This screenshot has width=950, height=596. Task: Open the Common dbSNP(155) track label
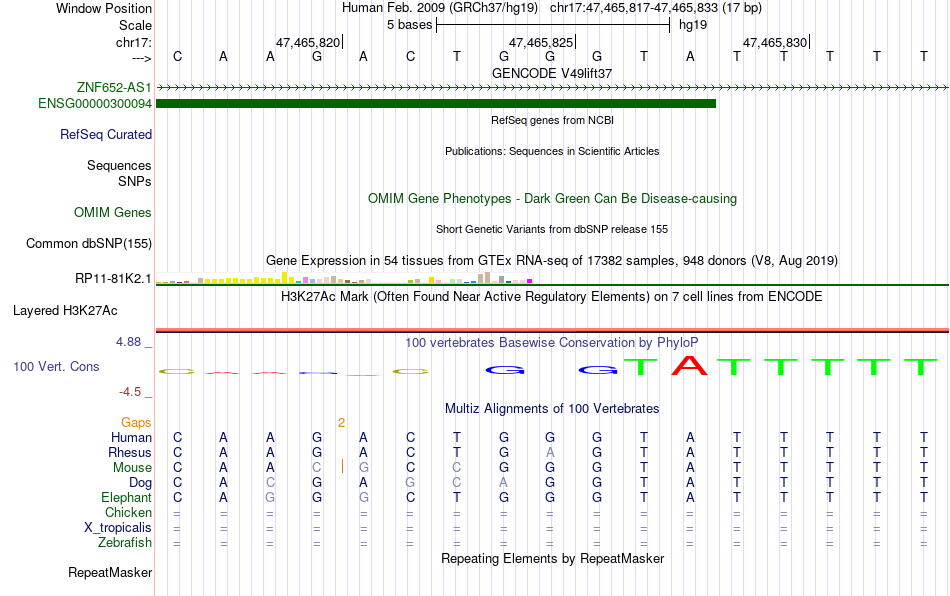click(x=89, y=243)
